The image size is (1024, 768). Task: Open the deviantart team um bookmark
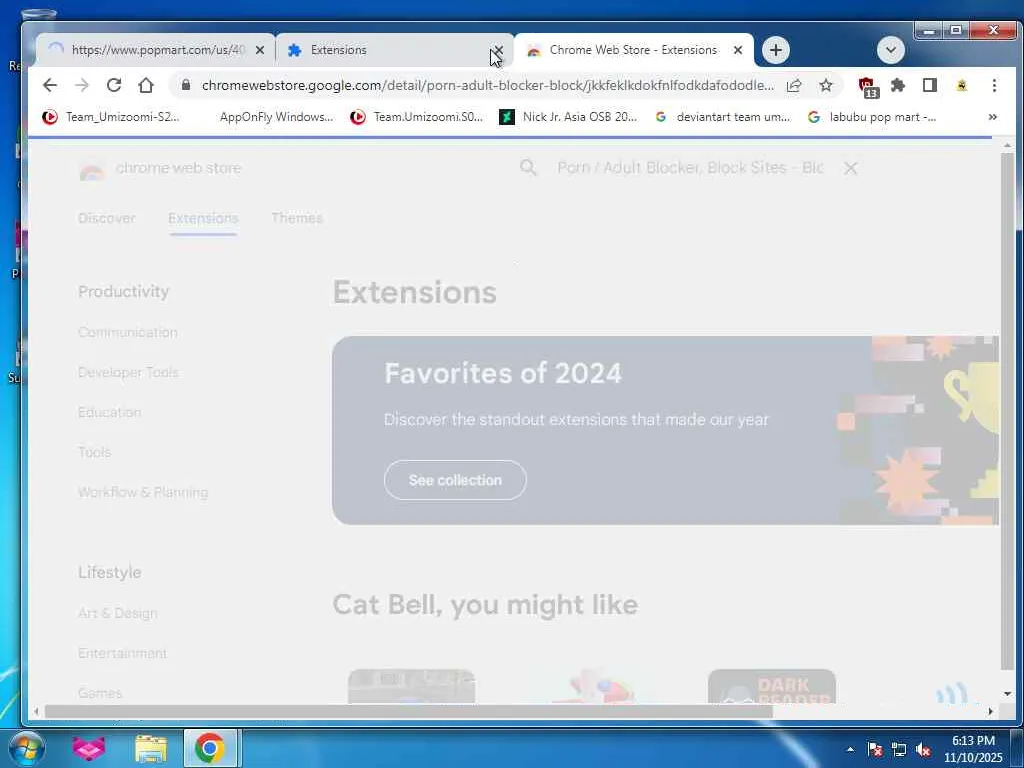click(723, 117)
